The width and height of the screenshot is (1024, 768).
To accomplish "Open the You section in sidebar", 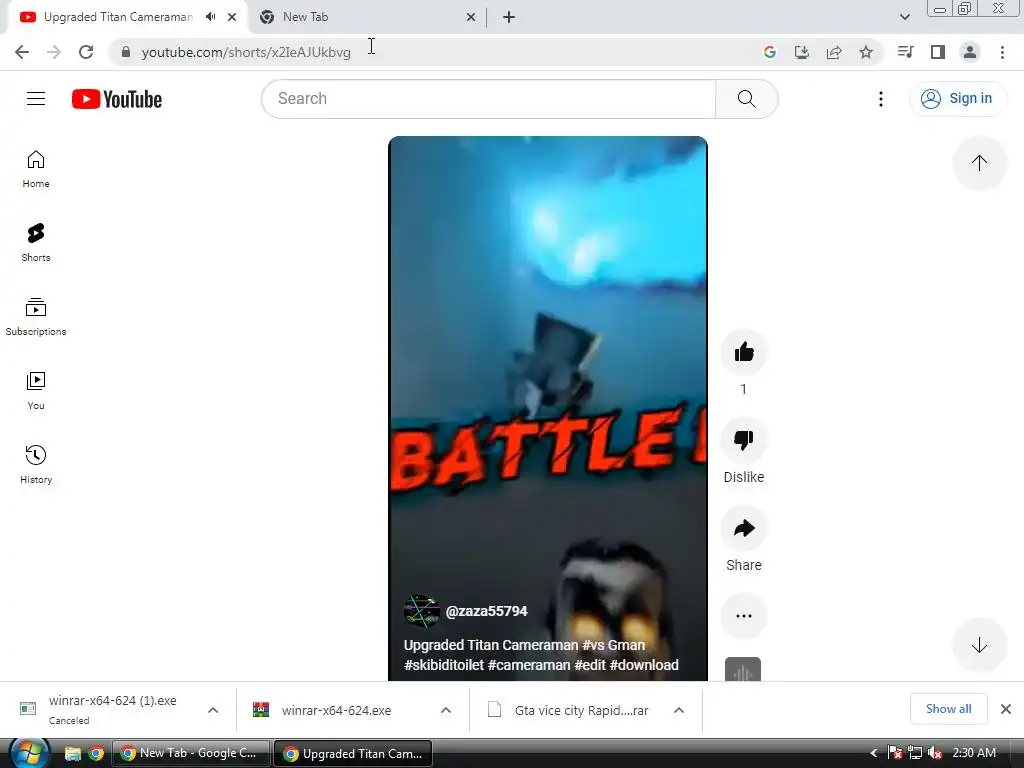I will coord(36,391).
